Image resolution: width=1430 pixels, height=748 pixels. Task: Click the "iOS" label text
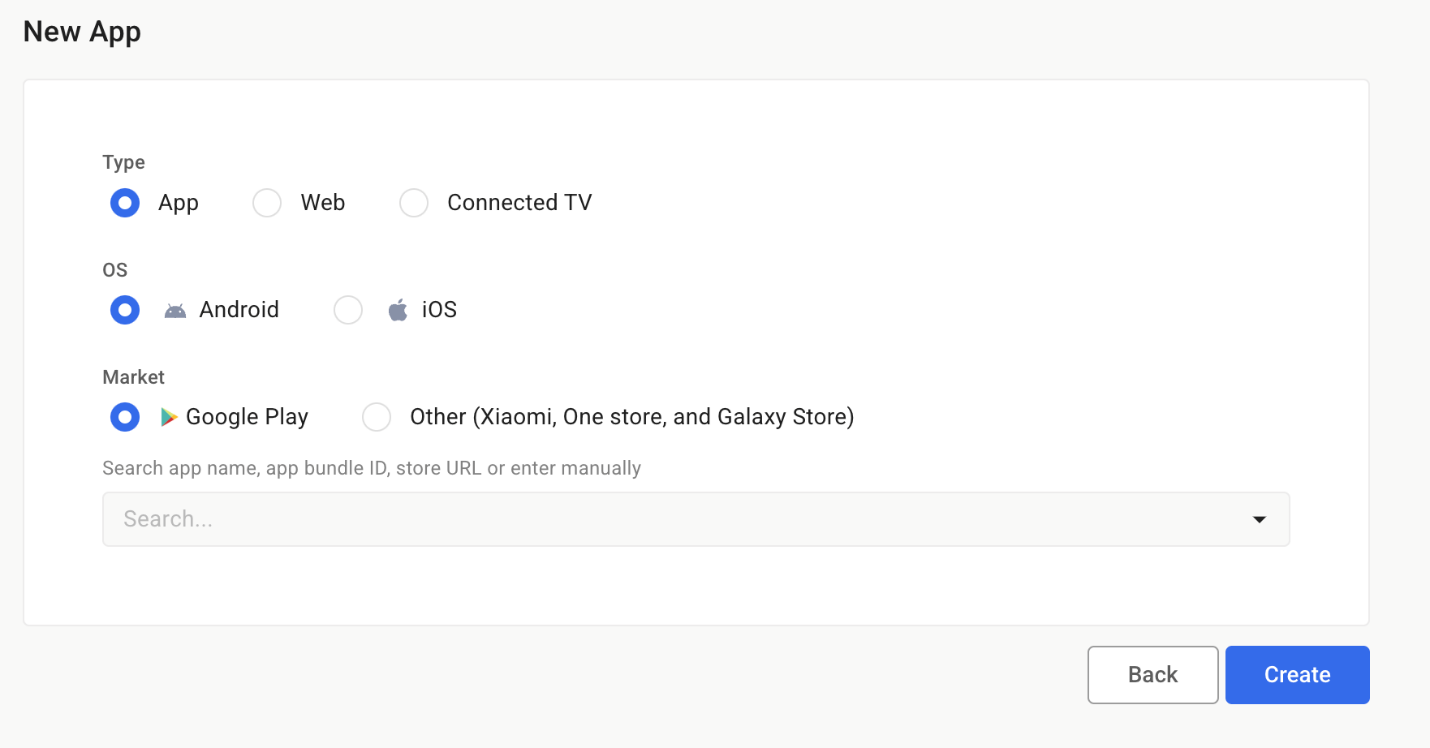[x=439, y=310]
